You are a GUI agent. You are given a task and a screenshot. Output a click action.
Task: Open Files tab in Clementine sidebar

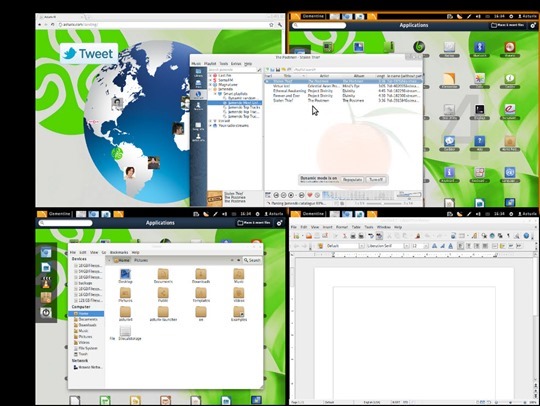pos(198,84)
